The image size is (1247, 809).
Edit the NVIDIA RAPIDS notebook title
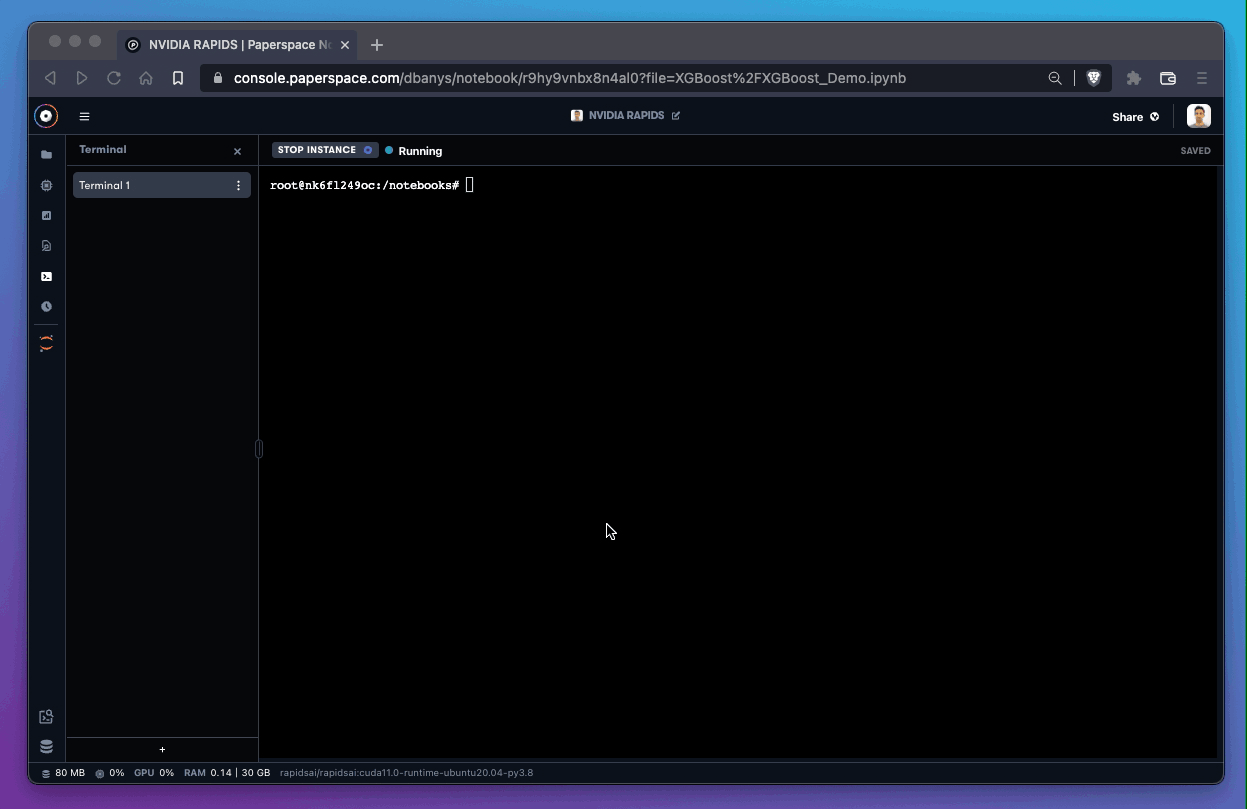676,116
